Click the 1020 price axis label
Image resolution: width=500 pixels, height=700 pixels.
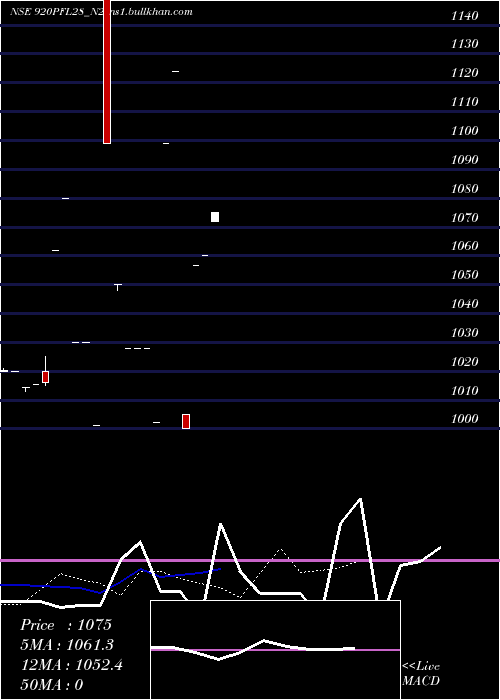click(x=465, y=362)
